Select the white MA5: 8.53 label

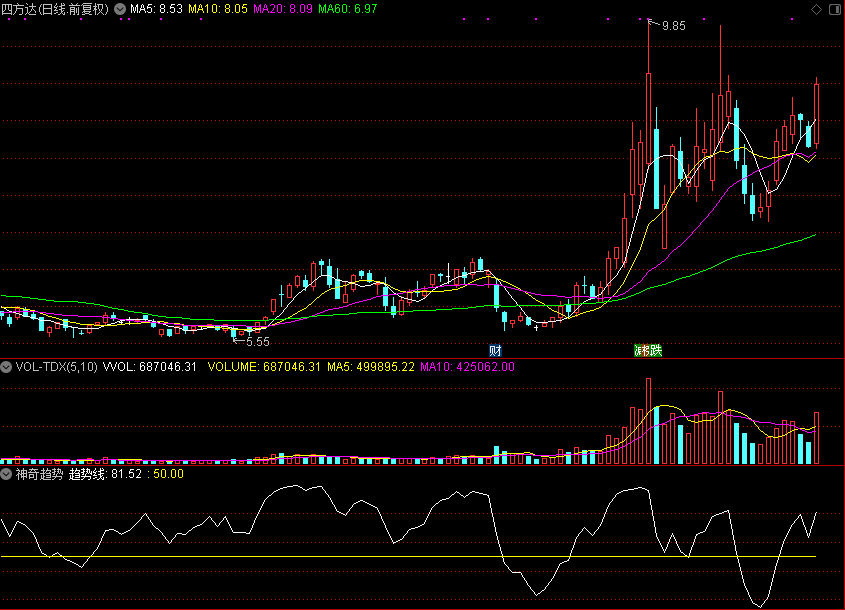tap(156, 9)
